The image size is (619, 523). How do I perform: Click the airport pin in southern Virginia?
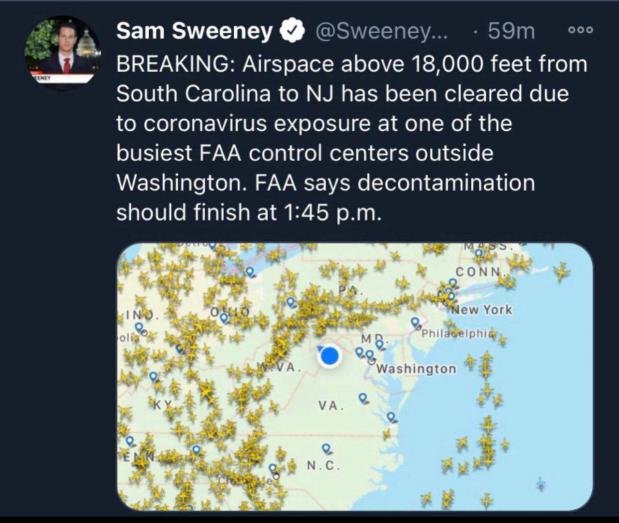[x=391, y=417]
